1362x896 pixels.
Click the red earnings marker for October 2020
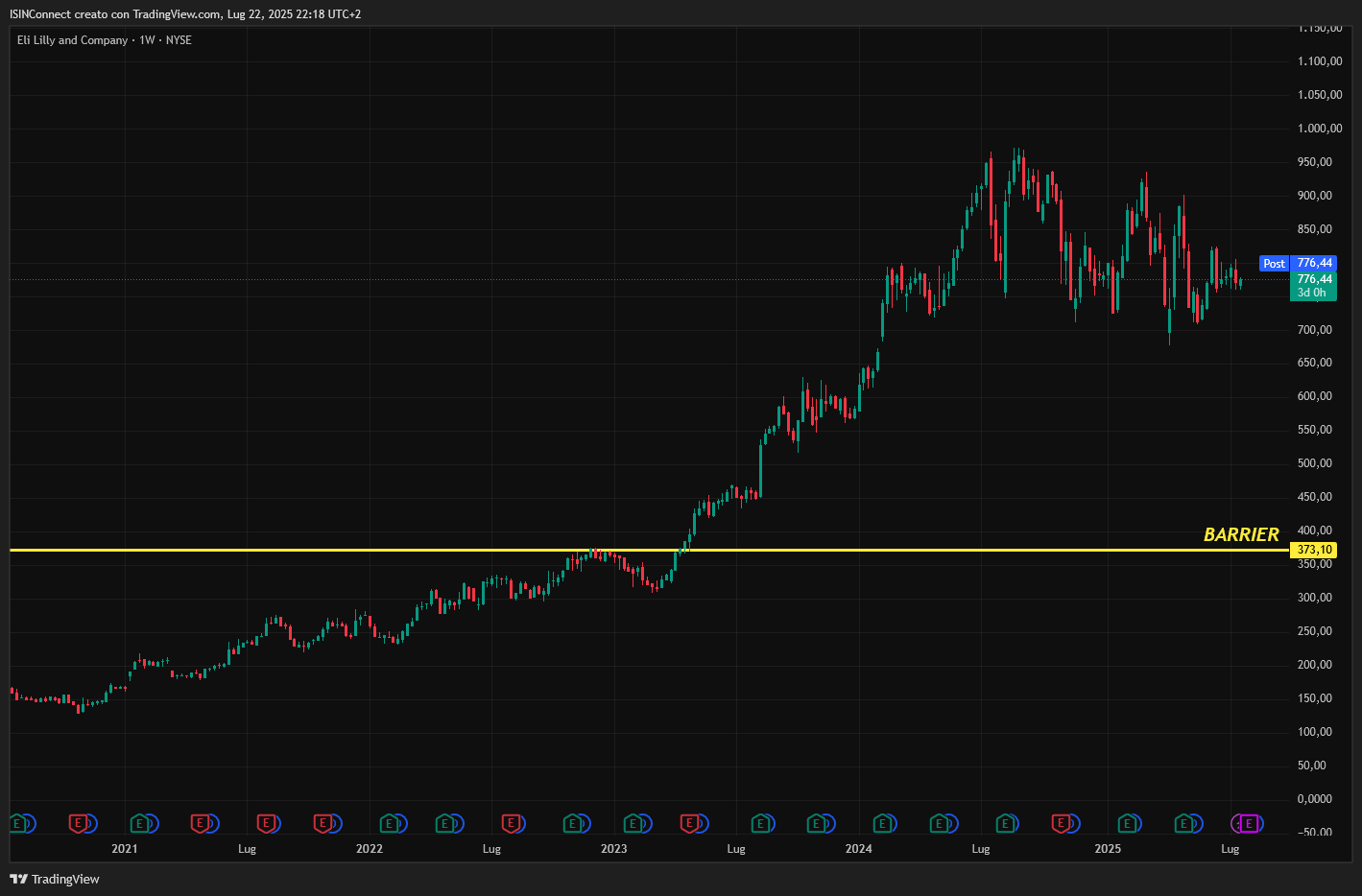pos(78,823)
